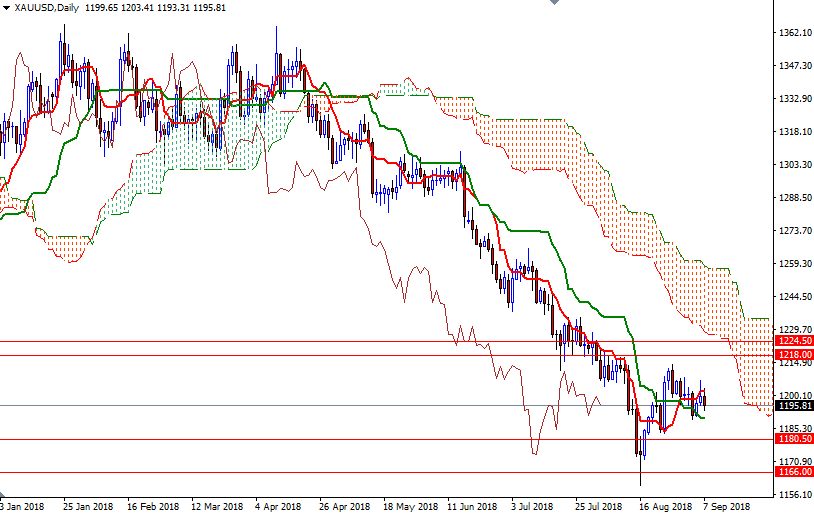Click the 1224.50 red price tag
The image size is (814, 514).
click(795, 341)
